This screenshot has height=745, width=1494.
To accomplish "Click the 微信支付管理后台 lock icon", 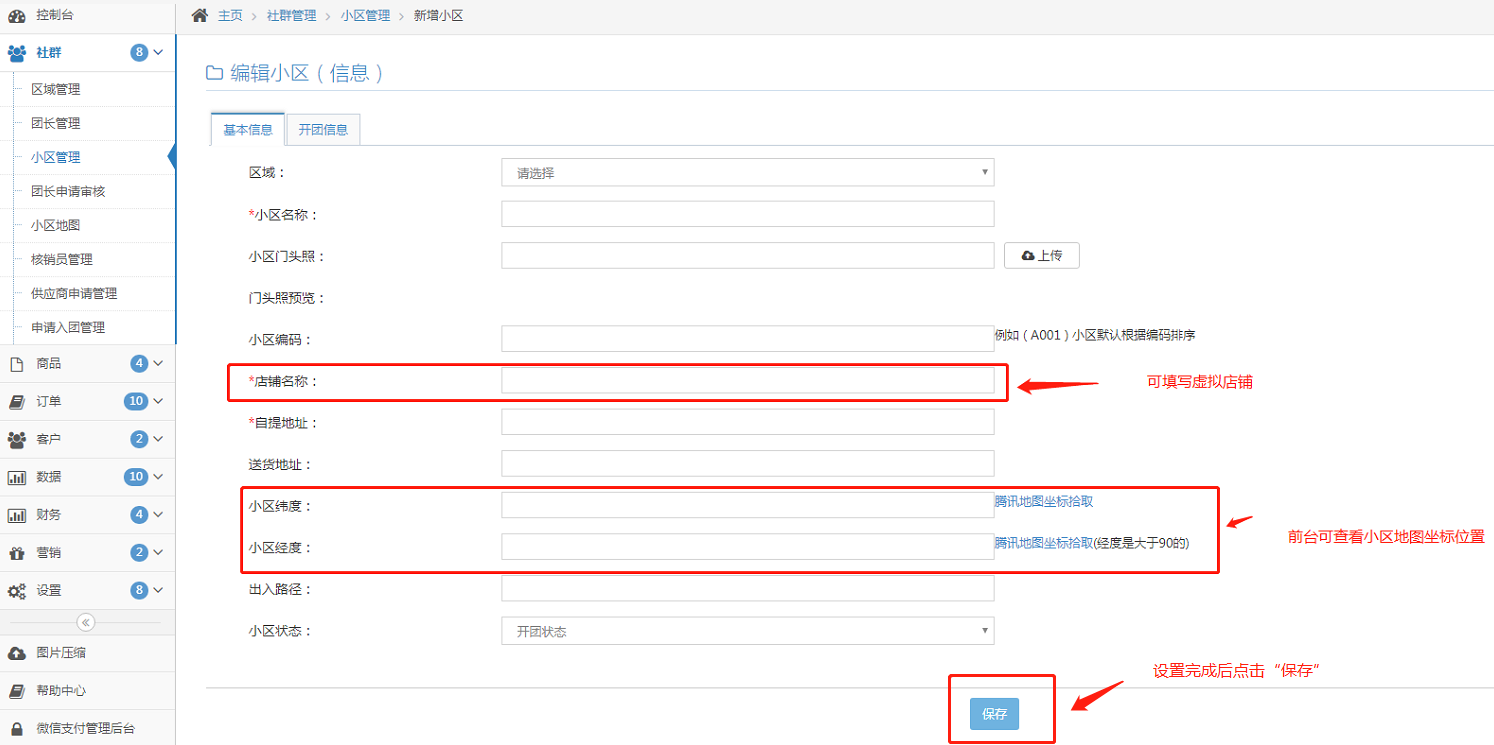I will click(x=16, y=729).
